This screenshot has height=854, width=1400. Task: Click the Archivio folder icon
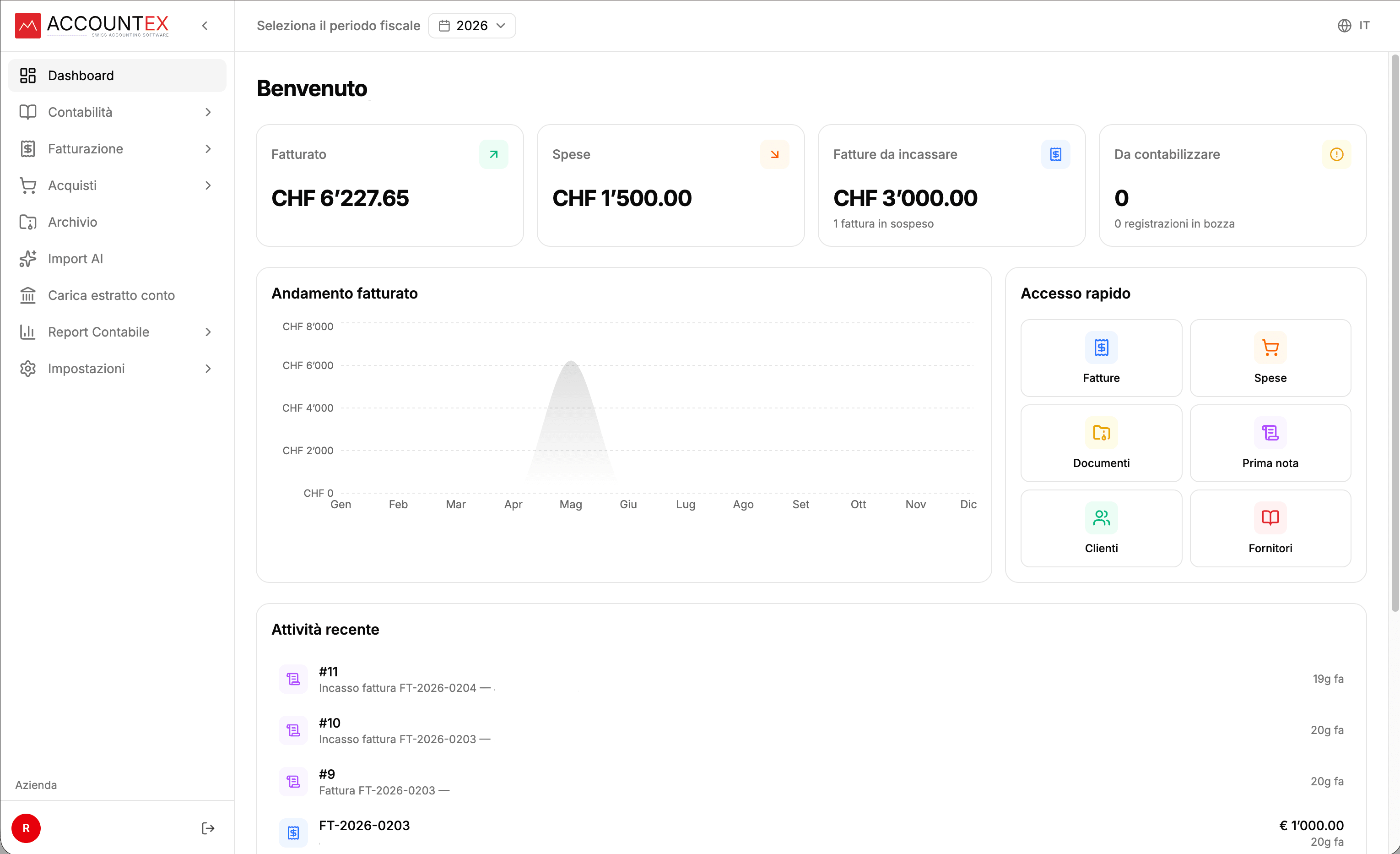point(28,222)
